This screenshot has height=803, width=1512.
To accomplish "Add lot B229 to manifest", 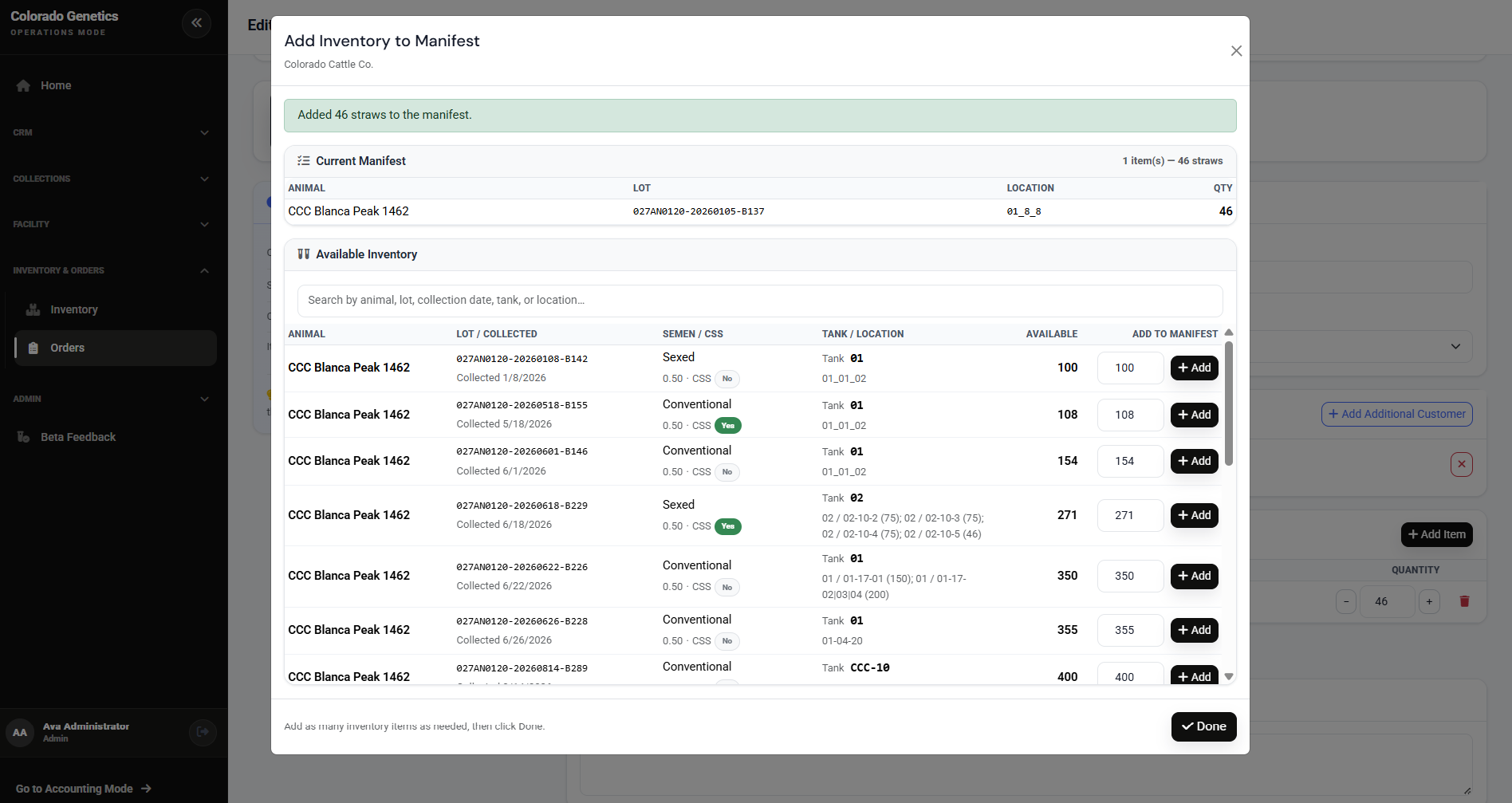I will 1194,515.
